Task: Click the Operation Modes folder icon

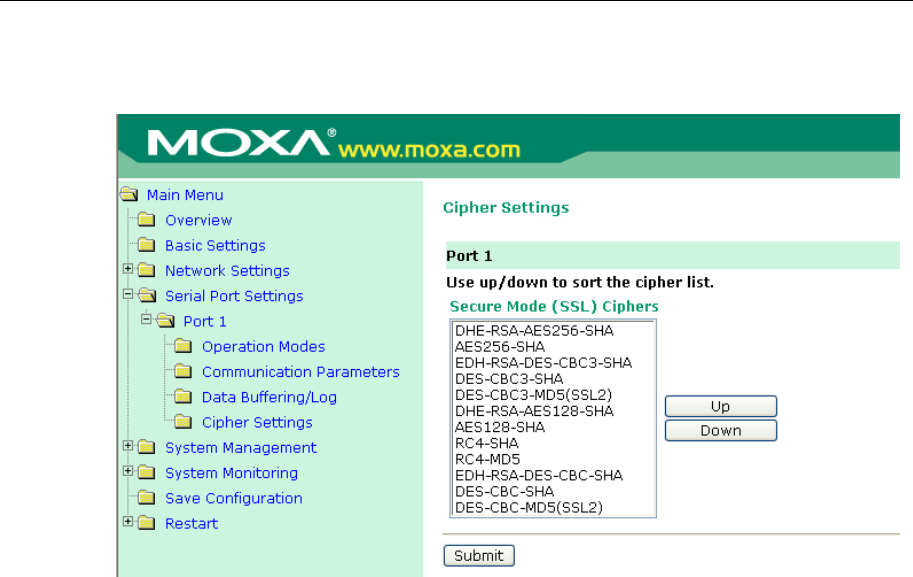Action: (183, 347)
